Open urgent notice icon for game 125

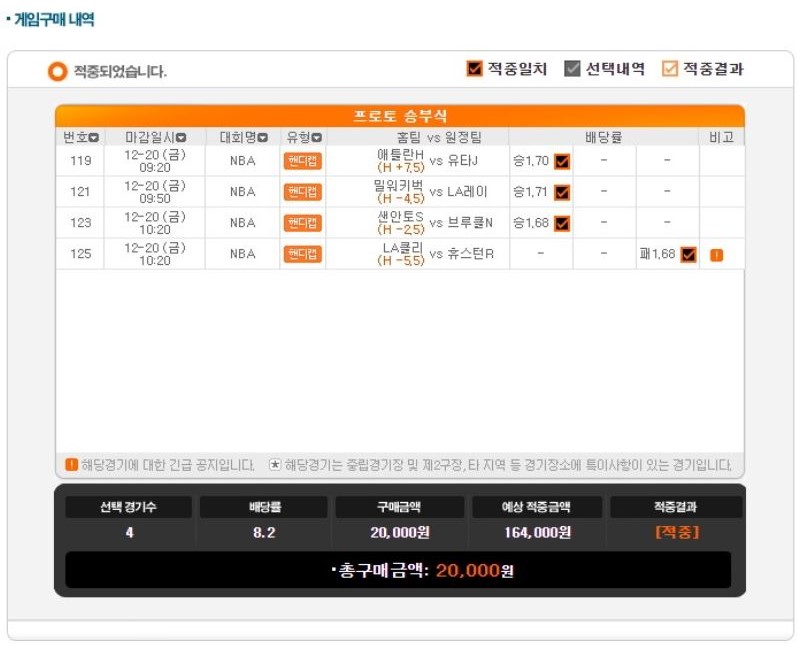(x=717, y=255)
